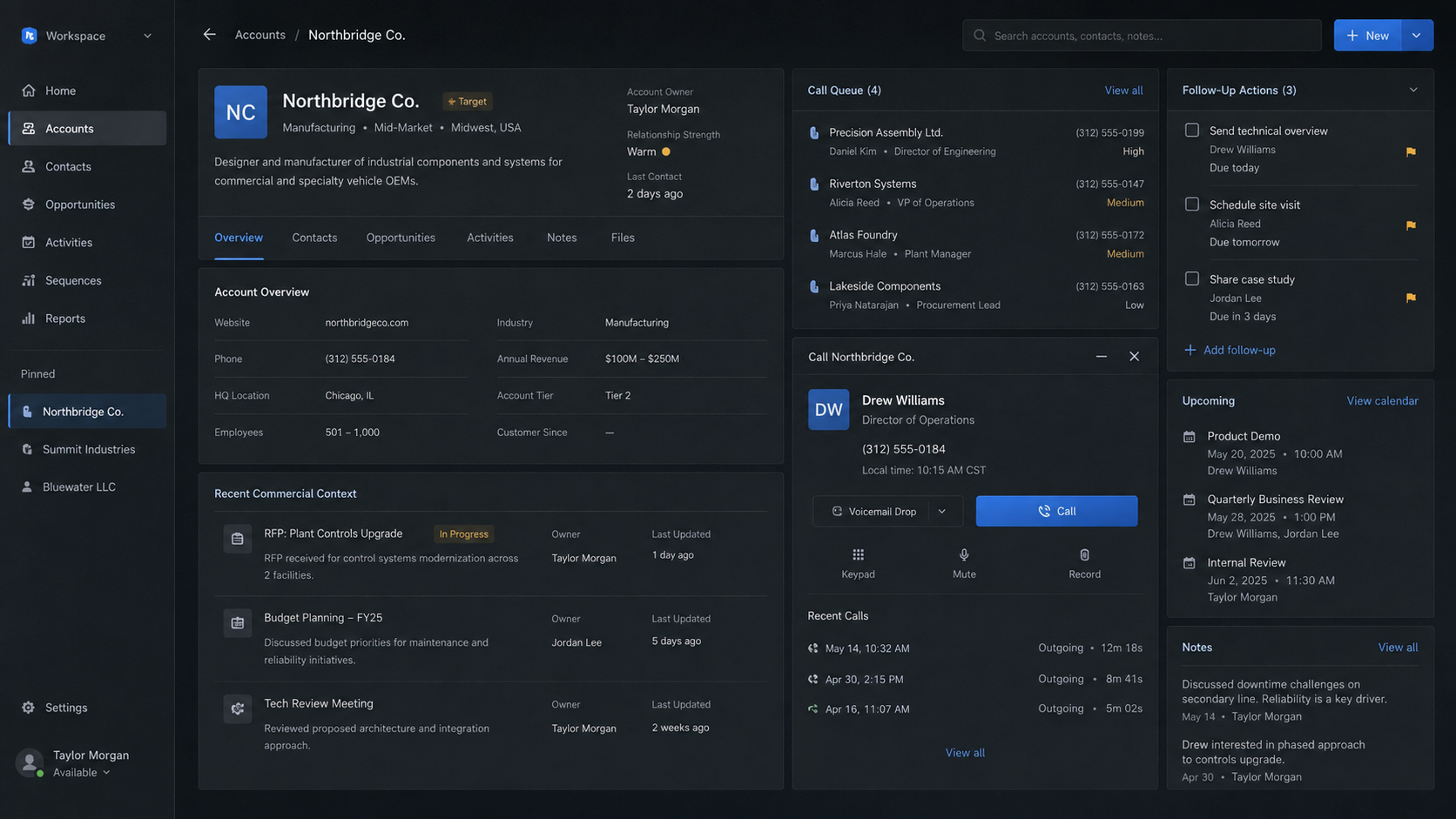Screen dimensions: 1456x819
Task: Click flag on Send technical overview
Action: [1411, 151]
